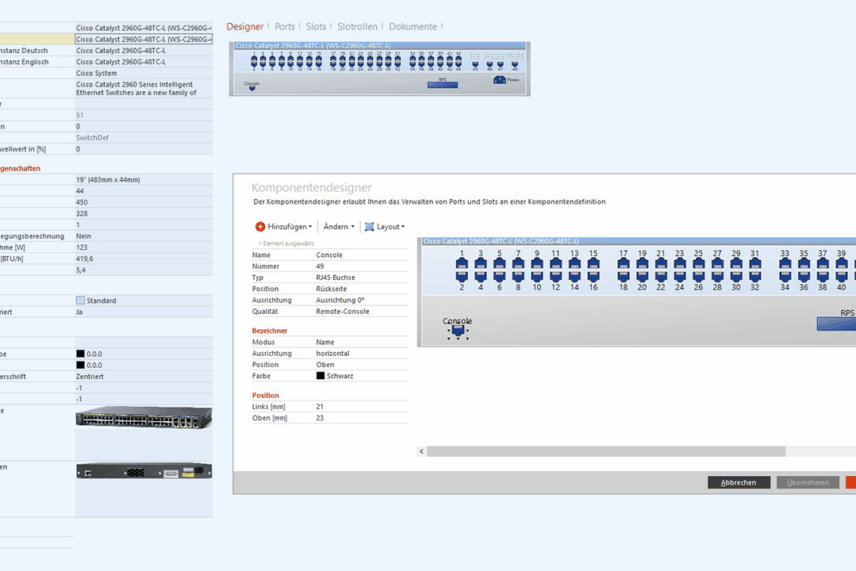The width and height of the screenshot is (856, 571).
Task: Select port 16 in the component designer
Action: coord(593,275)
